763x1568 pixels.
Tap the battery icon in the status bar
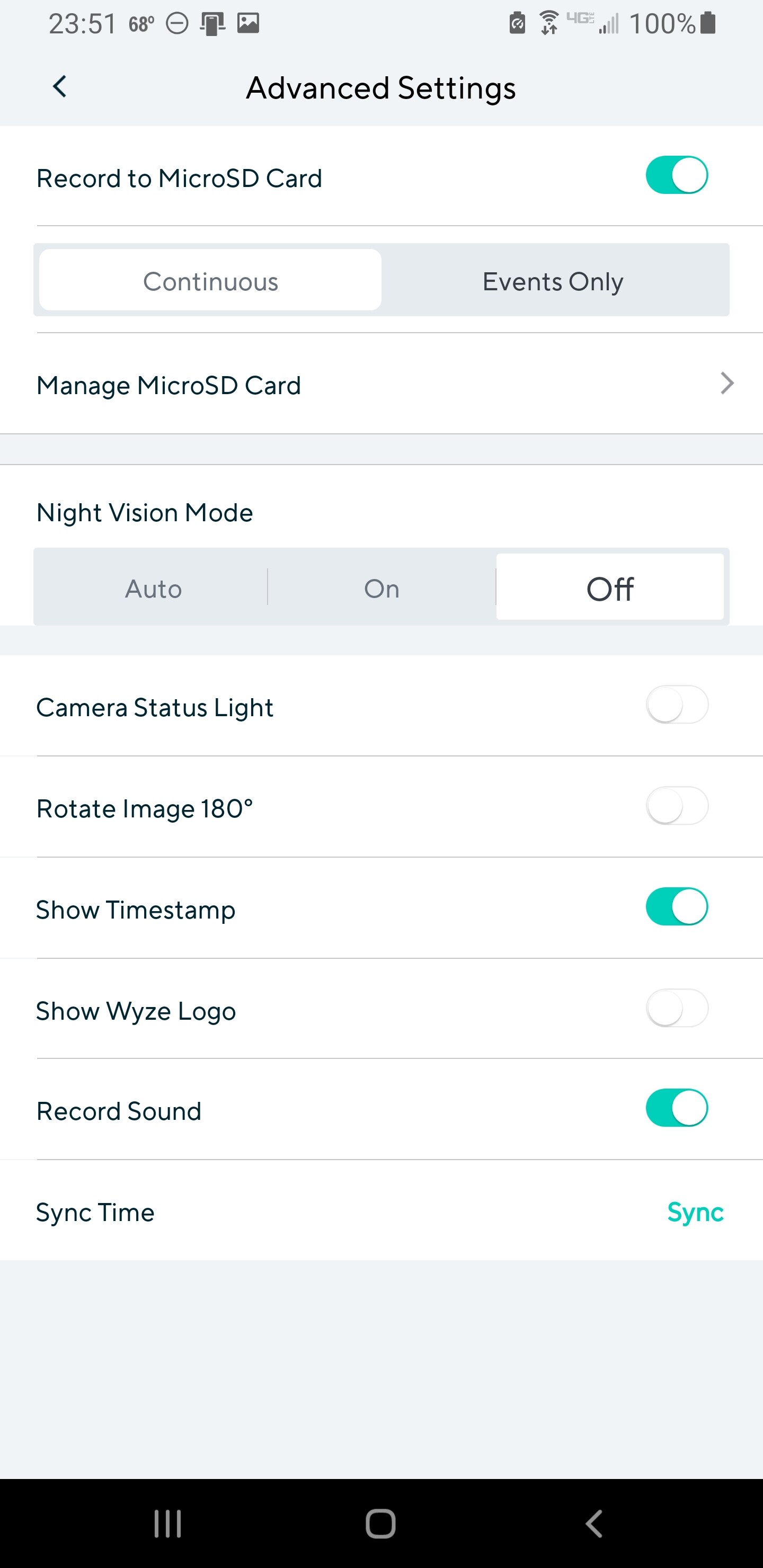[707, 23]
